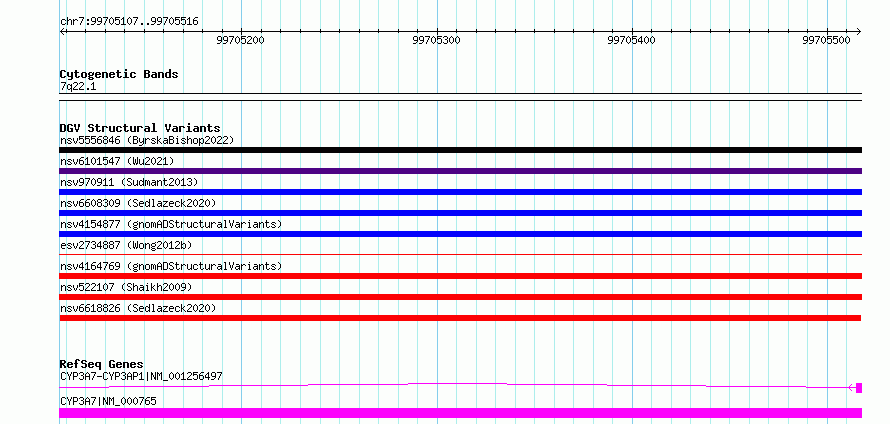Click the 99705400 ruler tick label
This screenshot has width=890, height=424.
631,40
